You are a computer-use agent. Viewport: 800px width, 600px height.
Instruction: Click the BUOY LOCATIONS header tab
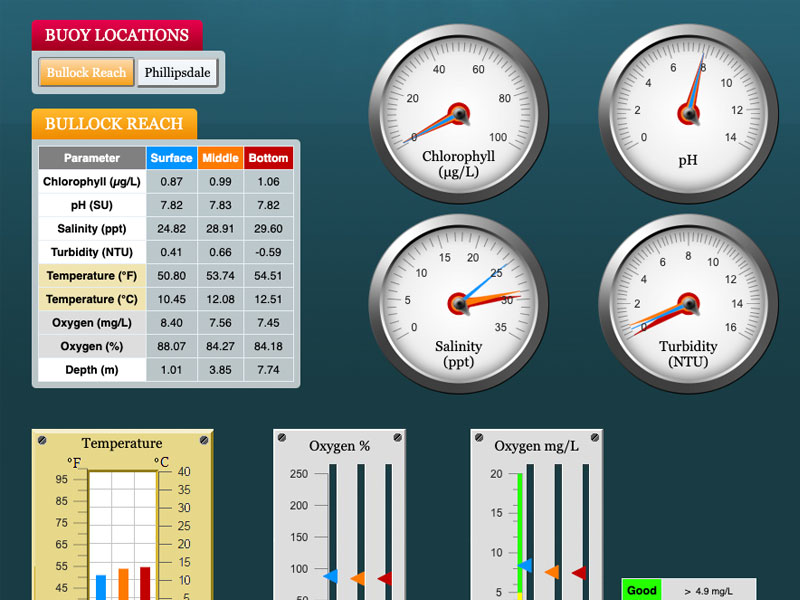coord(116,35)
